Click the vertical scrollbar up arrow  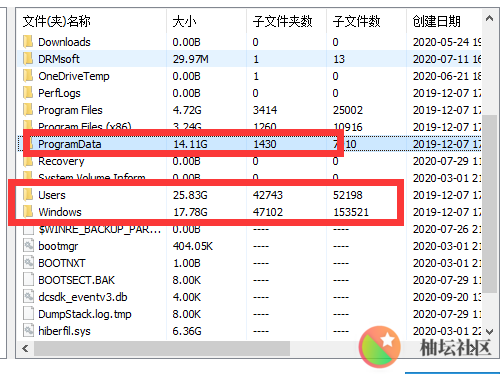point(489,18)
